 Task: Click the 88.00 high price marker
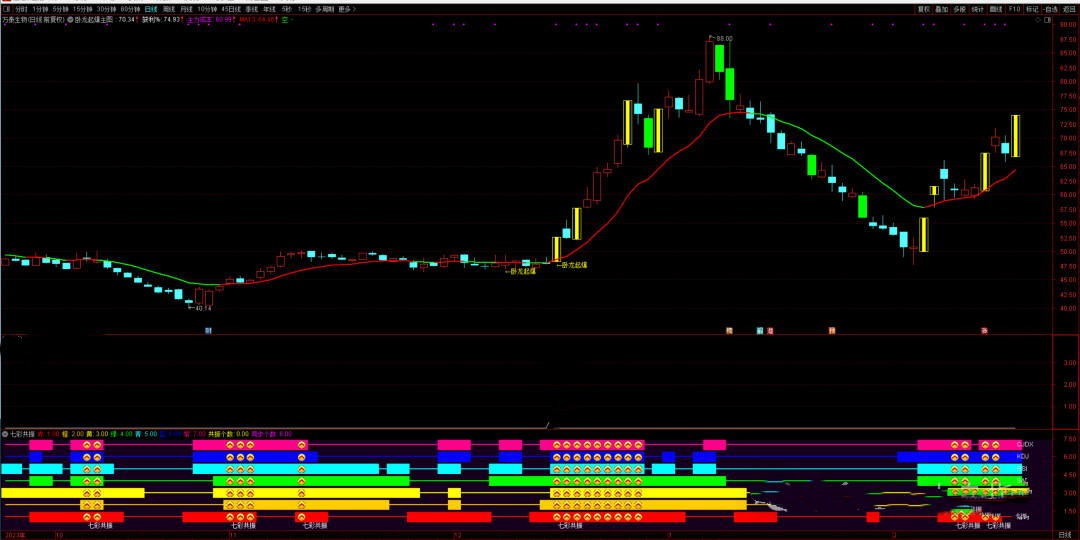point(723,39)
